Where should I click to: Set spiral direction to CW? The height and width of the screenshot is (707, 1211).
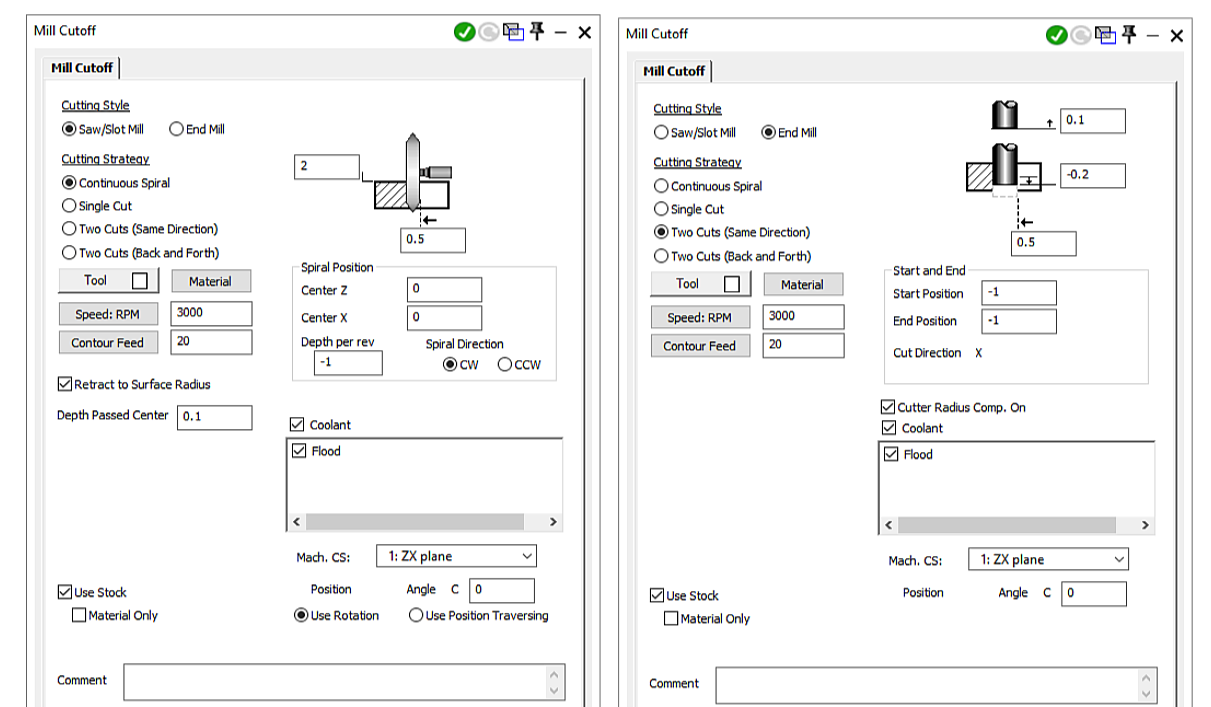(461, 365)
